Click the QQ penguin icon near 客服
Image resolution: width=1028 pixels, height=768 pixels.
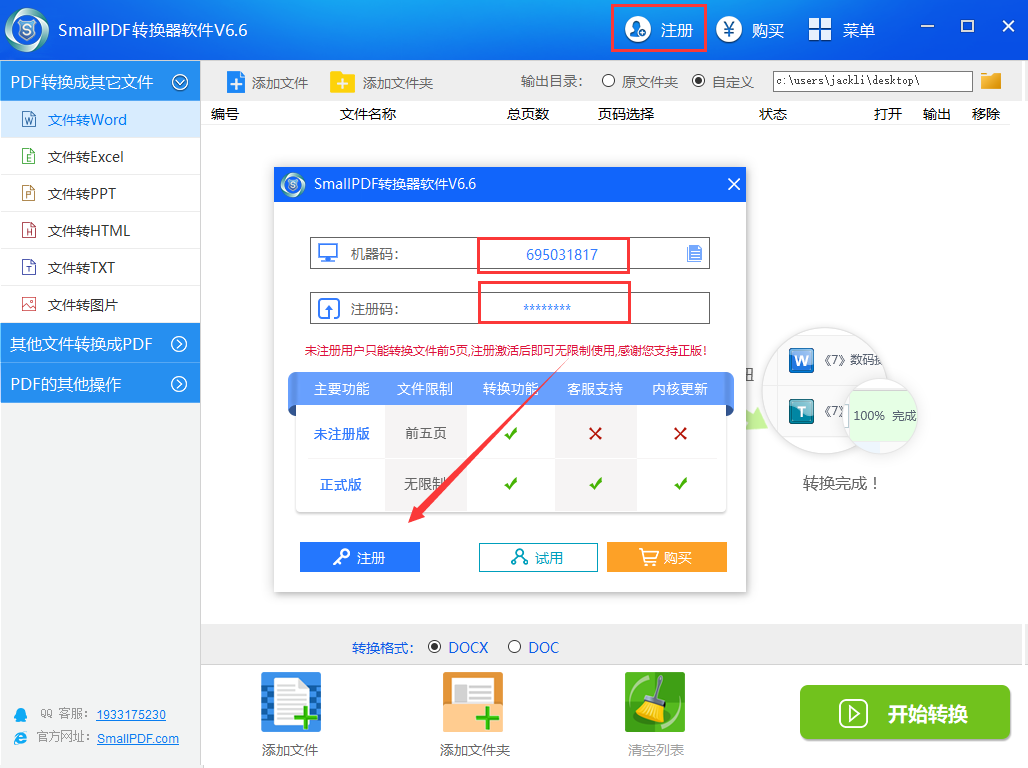[x=21, y=715]
